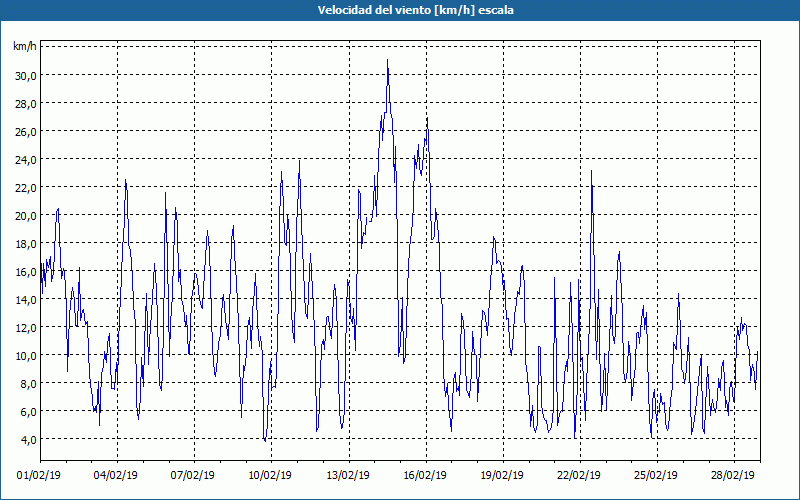The image size is (800, 500).
Task: Click the 13/02/19 date label
Action: click(348, 476)
